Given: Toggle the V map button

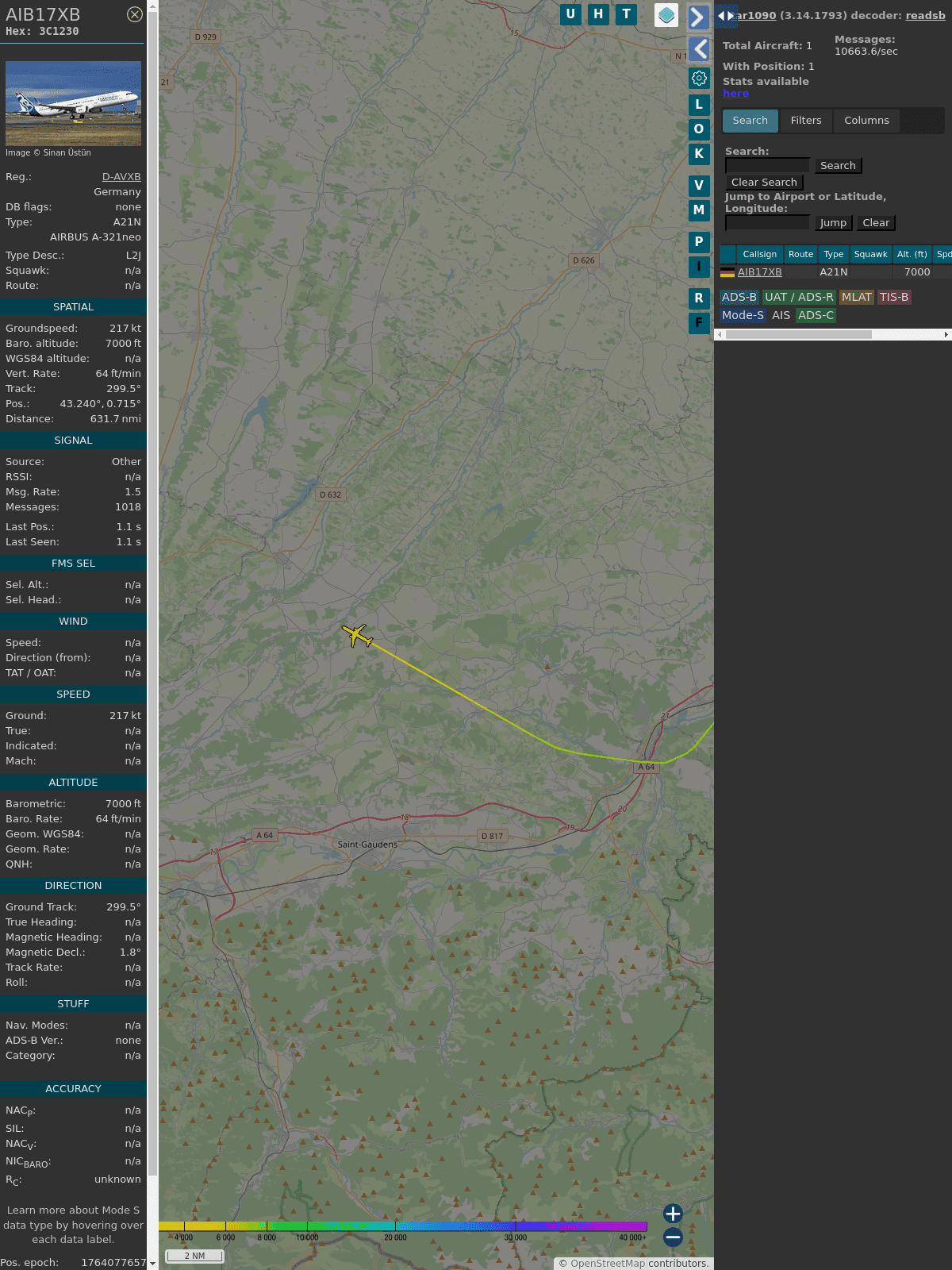Looking at the screenshot, I should point(699,186).
